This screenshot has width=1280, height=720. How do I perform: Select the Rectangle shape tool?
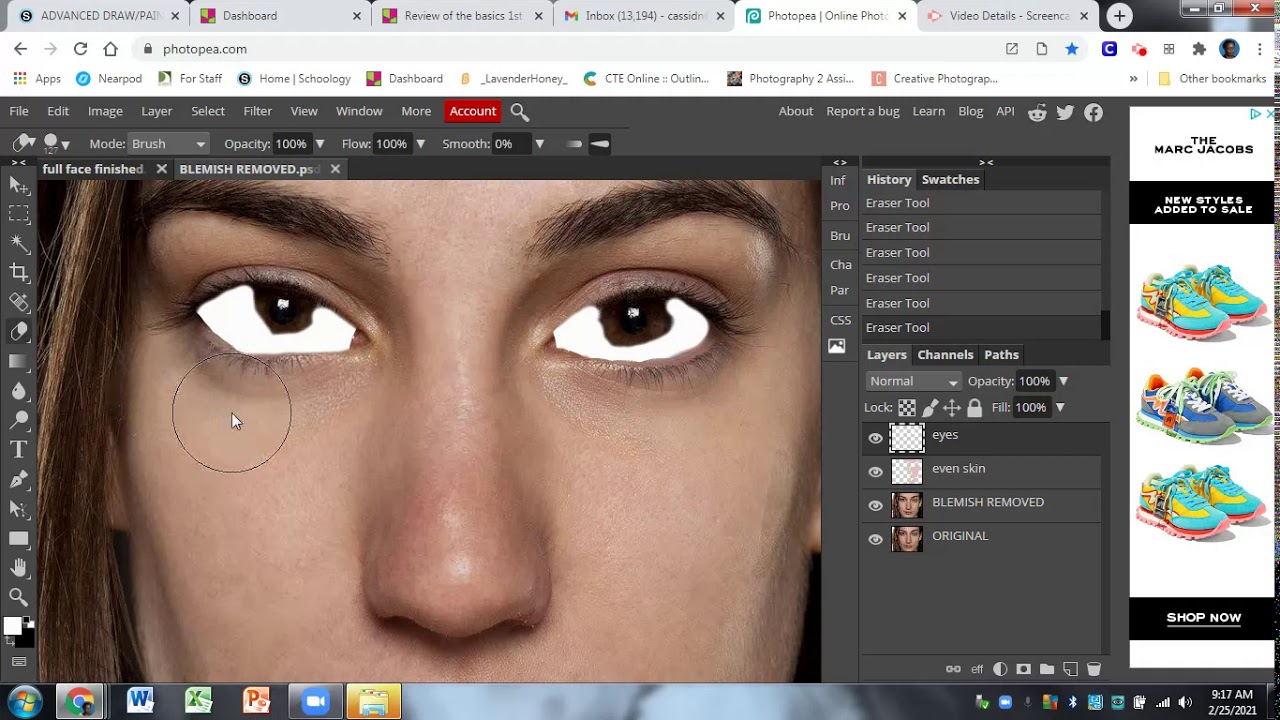pyautogui.click(x=19, y=539)
